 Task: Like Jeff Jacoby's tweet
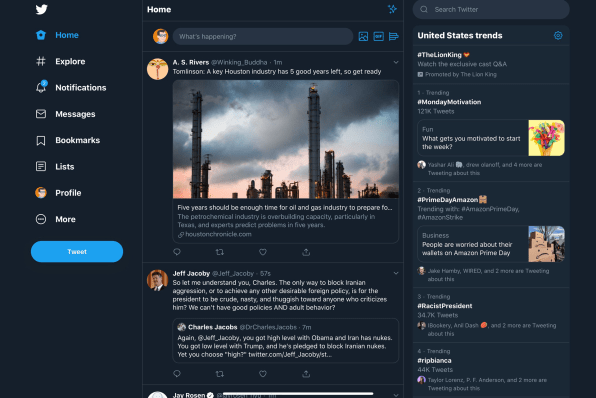pyautogui.click(x=263, y=374)
